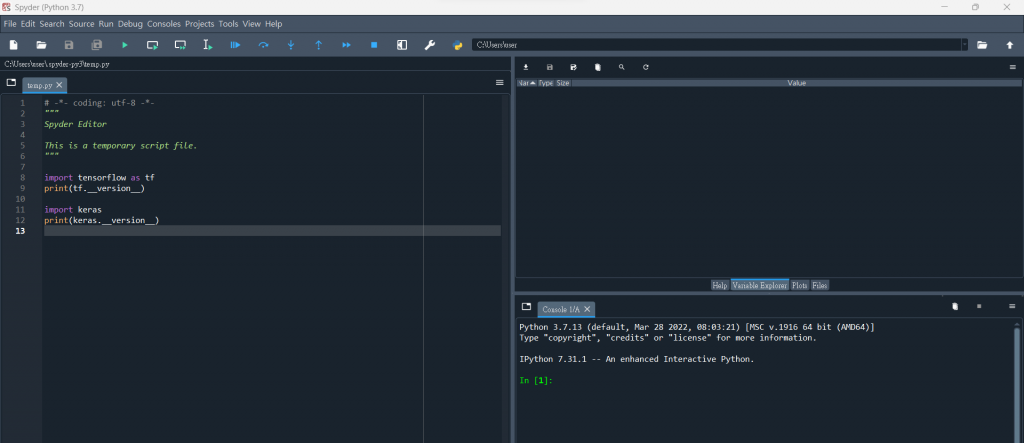Switch to the Plots tab

(x=799, y=286)
